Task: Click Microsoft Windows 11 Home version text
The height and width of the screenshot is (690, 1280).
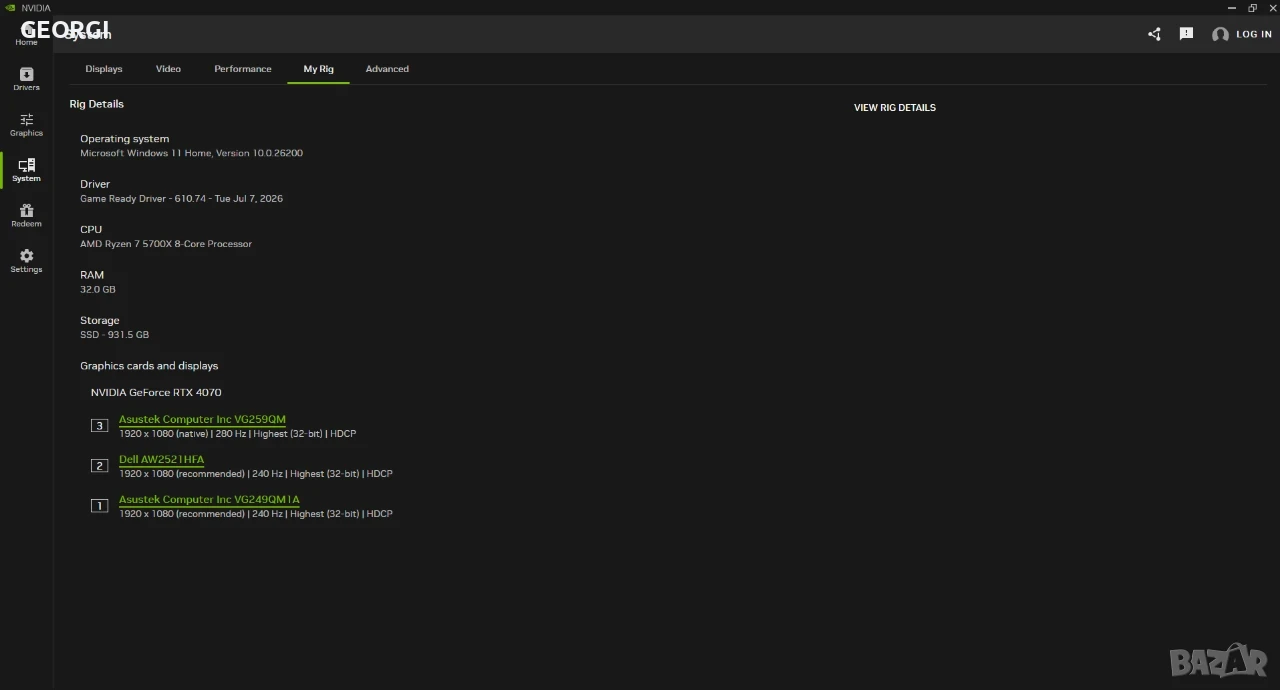Action: (x=191, y=154)
